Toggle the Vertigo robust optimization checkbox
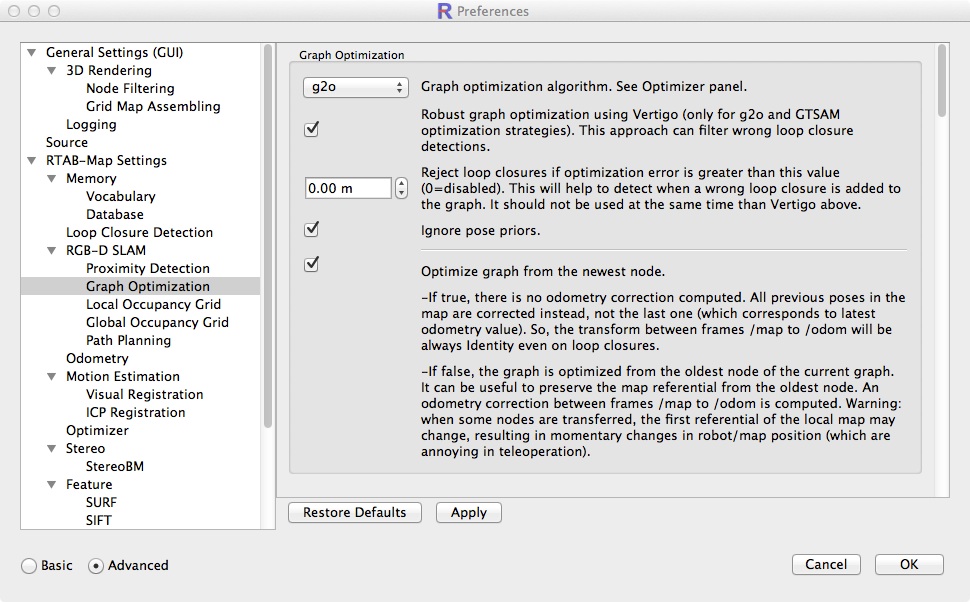The image size is (970, 602). point(311,128)
